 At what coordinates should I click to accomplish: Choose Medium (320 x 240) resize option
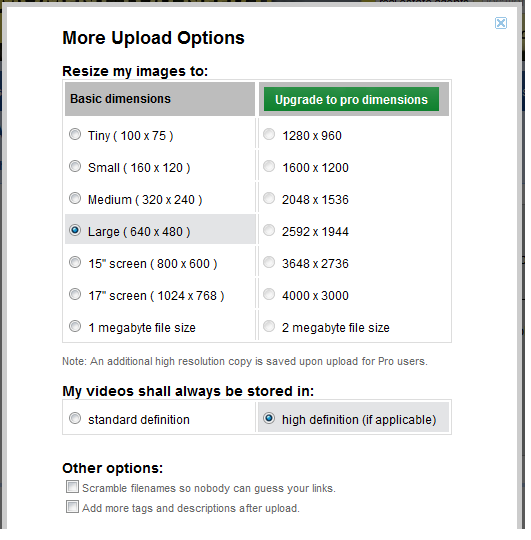tap(75, 198)
